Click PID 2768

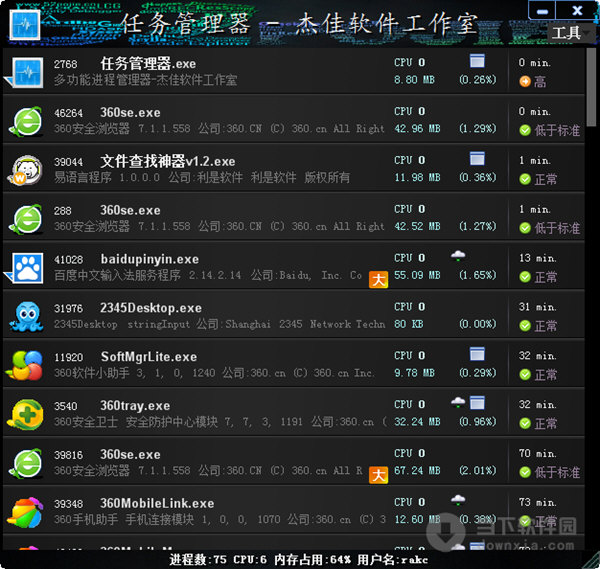coord(65,64)
